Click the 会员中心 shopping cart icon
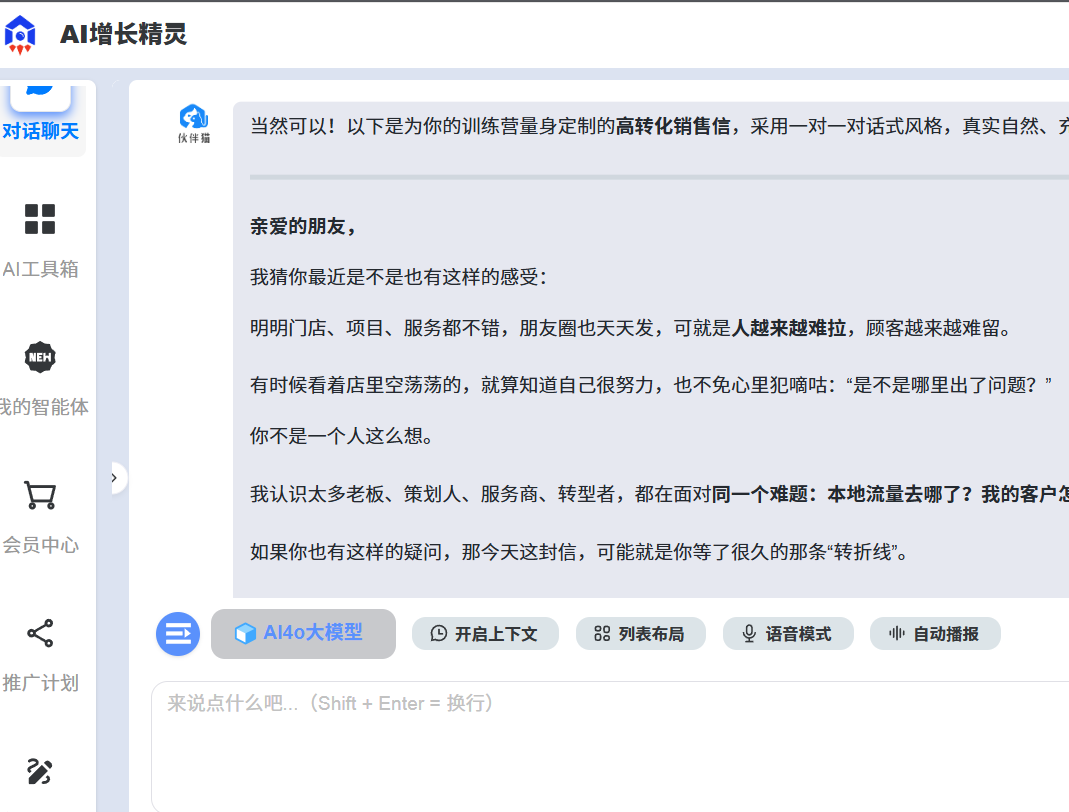Viewport: 1069px width, 812px height. (x=40, y=495)
